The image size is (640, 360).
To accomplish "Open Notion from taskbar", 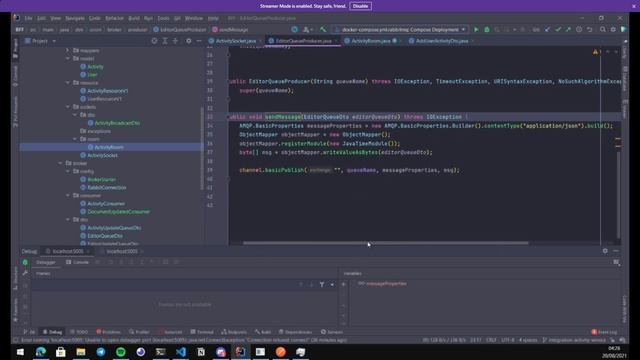I will coord(201,352).
